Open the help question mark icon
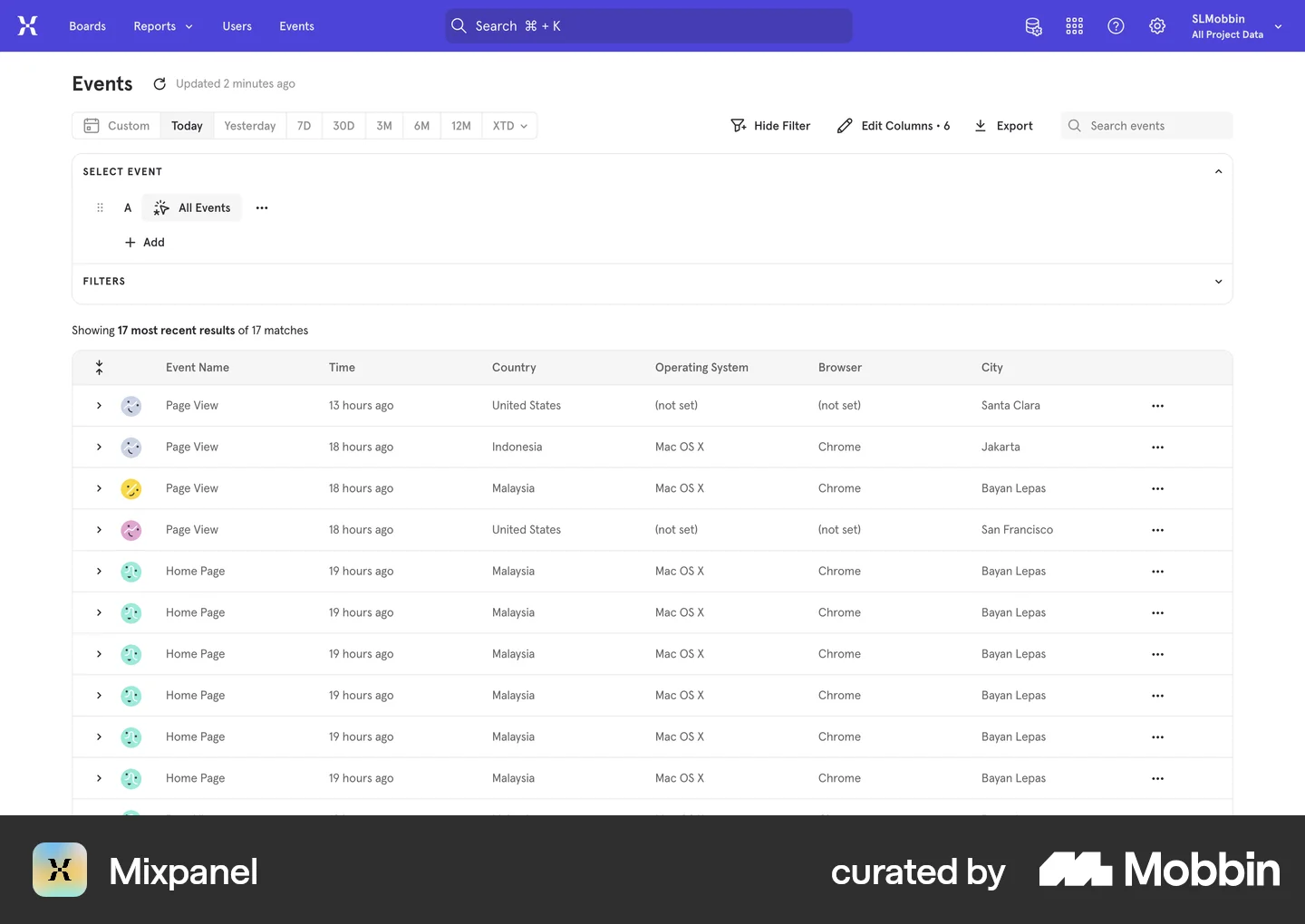The image size is (1305, 924). pyautogui.click(x=1116, y=26)
